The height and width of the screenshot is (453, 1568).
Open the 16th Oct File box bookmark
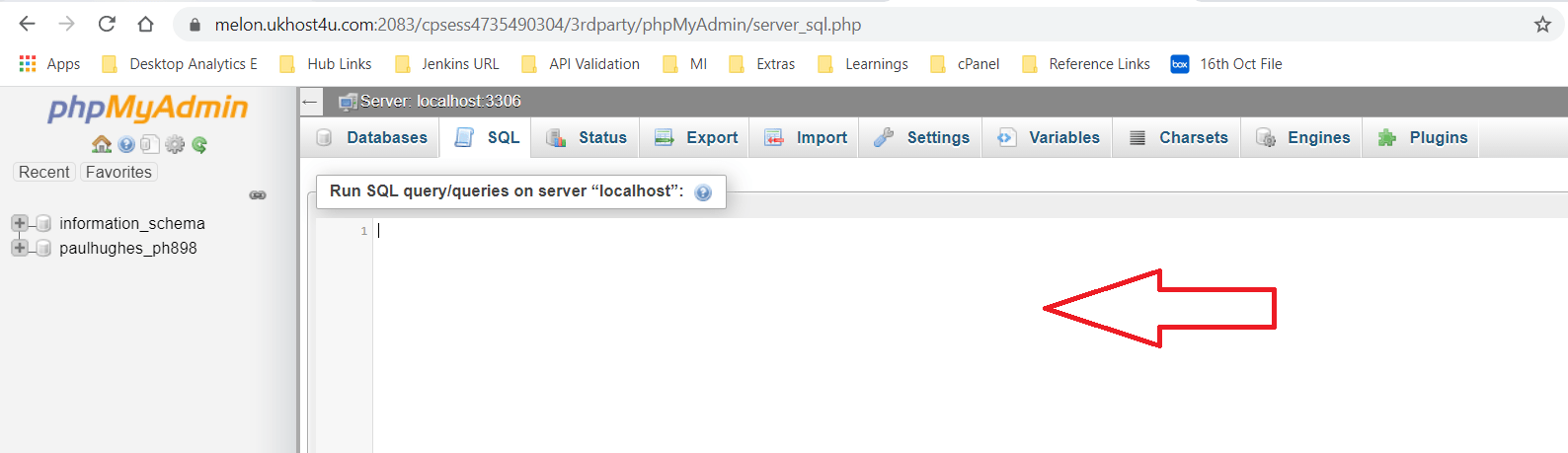pos(1226,64)
